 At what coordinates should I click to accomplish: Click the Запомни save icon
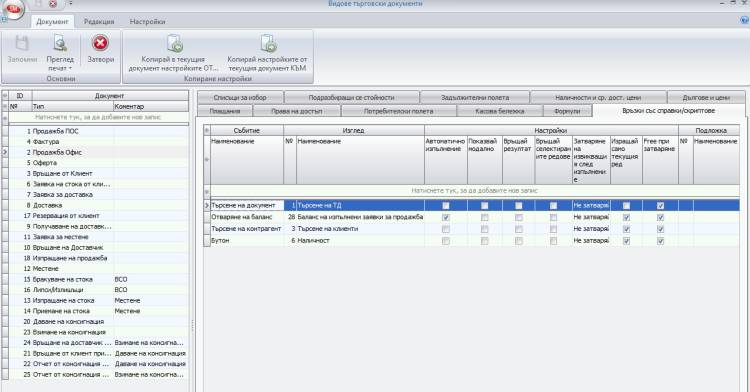(22, 44)
